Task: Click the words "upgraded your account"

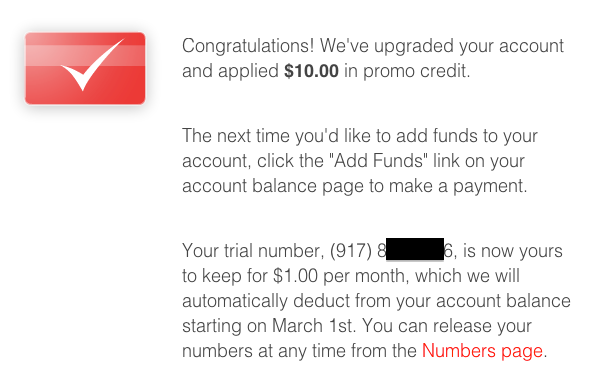Action: click(468, 47)
